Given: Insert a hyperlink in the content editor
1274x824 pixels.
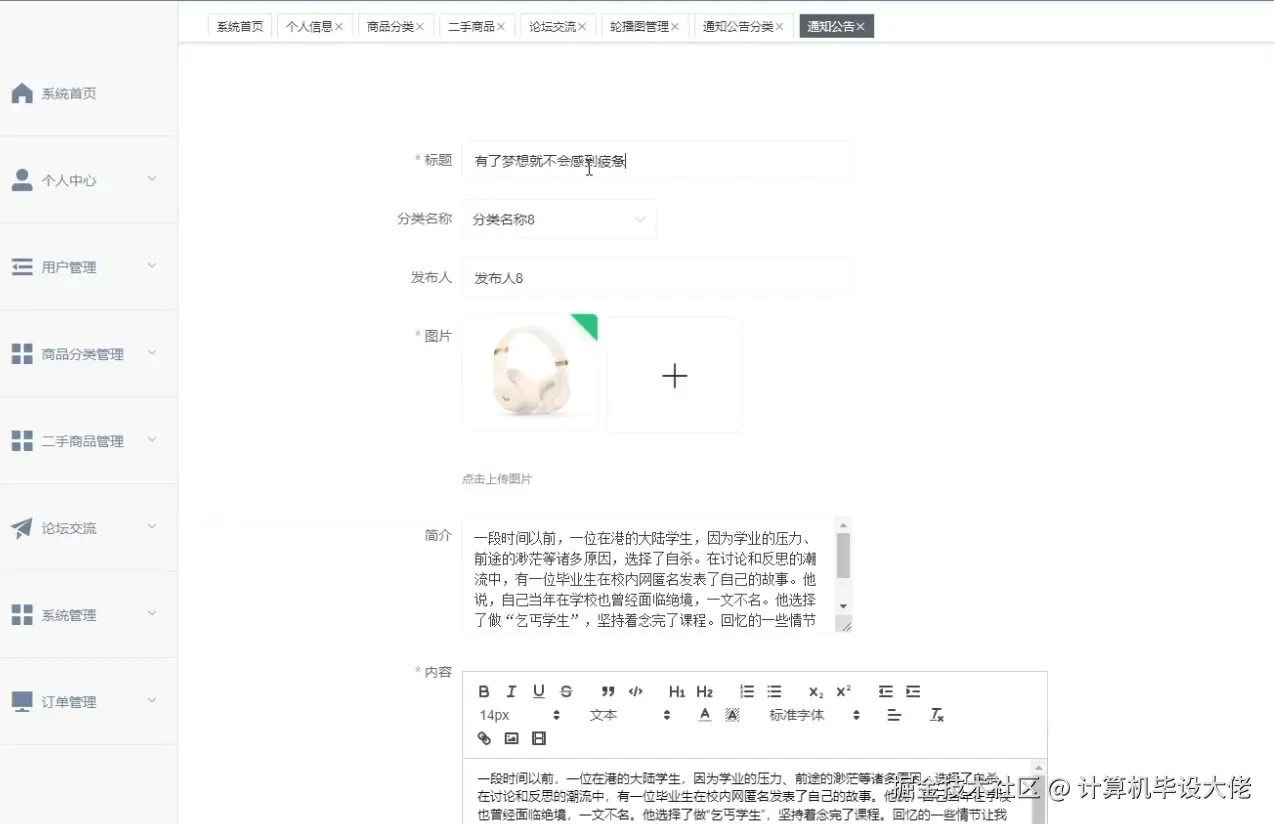Looking at the screenshot, I should (x=484, y=738).
